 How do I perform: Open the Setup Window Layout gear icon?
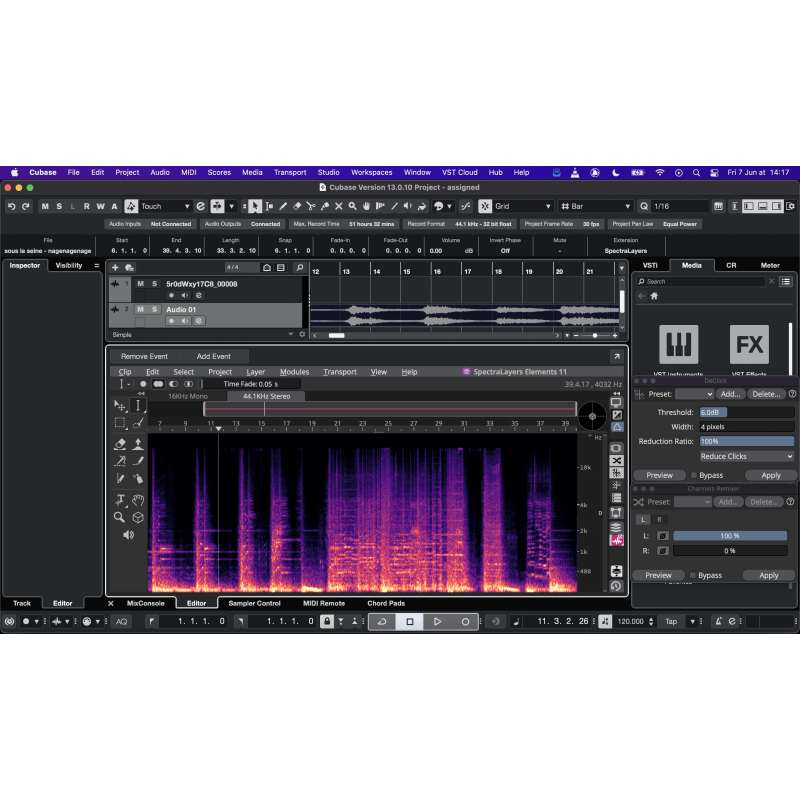pos(790,206)
